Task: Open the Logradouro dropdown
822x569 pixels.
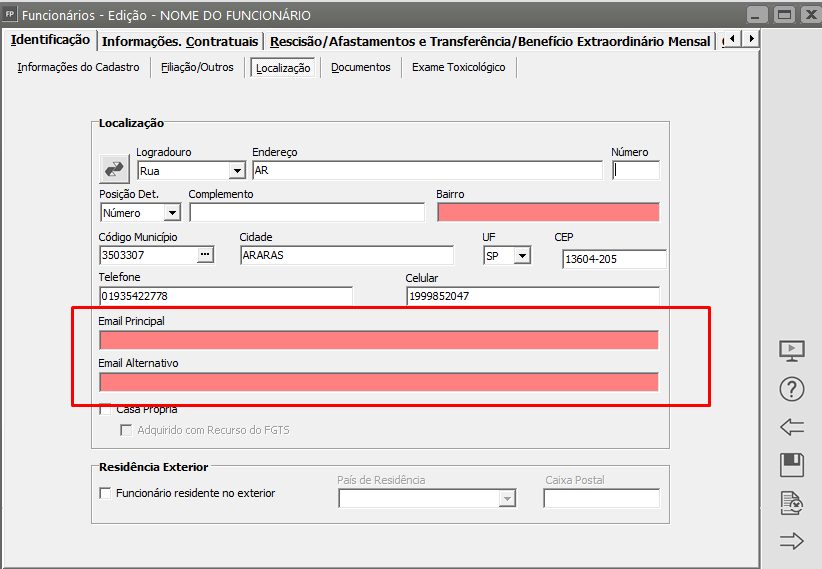Action: [236, 171]
